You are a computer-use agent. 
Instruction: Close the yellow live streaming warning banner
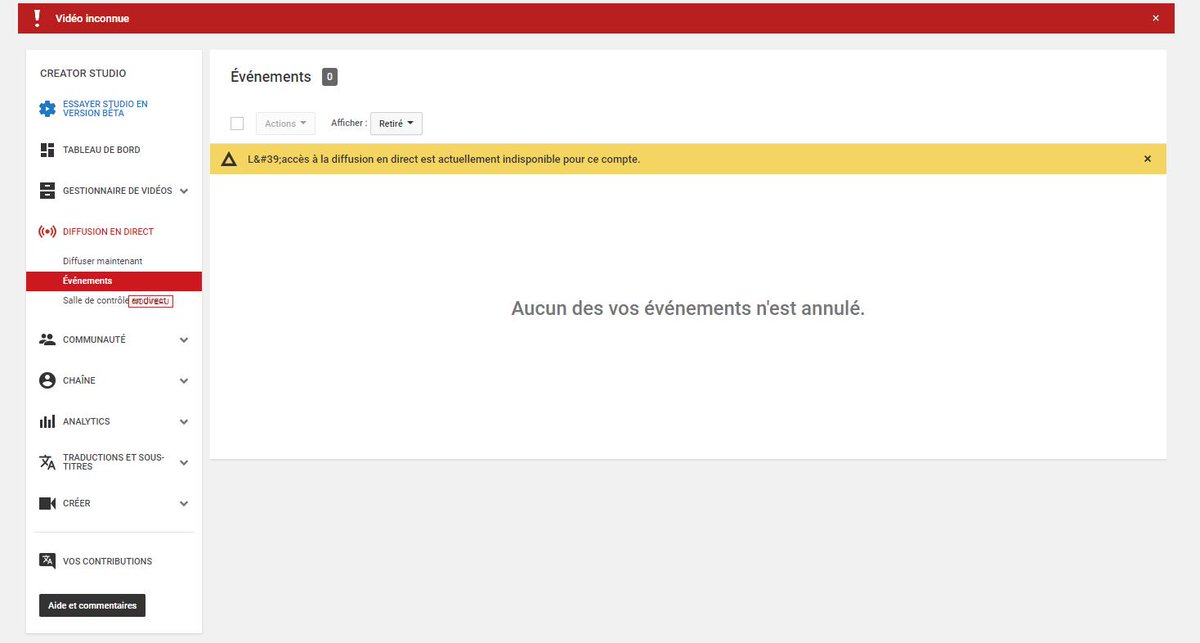(1147, 159)
